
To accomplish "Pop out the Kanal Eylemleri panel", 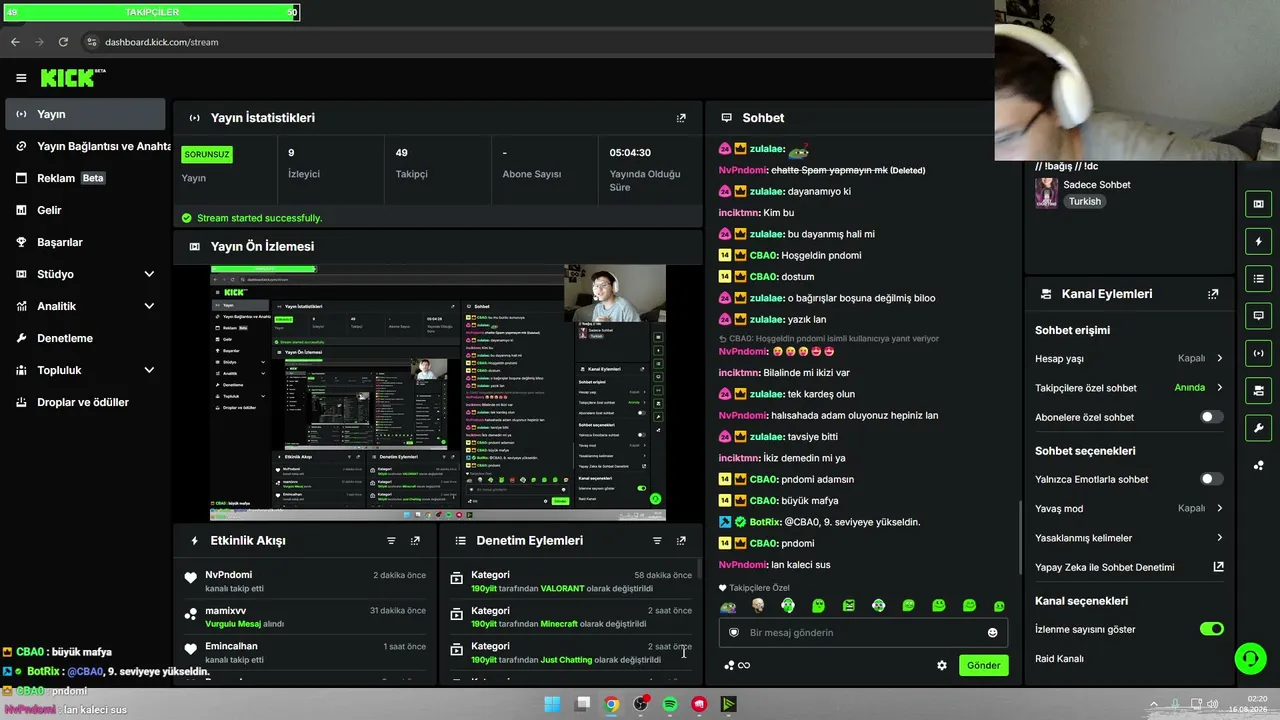I will pyautogui.click(x=1213, y=294).
